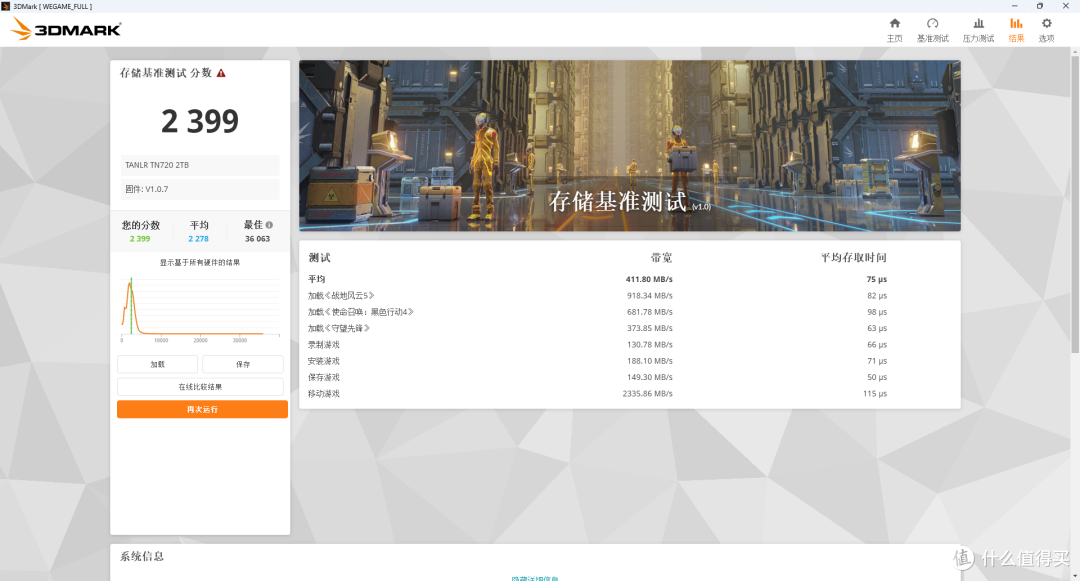Click the main score 2 399
Image resolution: width=1080 pixels, height=581 pixels.
coord(200,121)
